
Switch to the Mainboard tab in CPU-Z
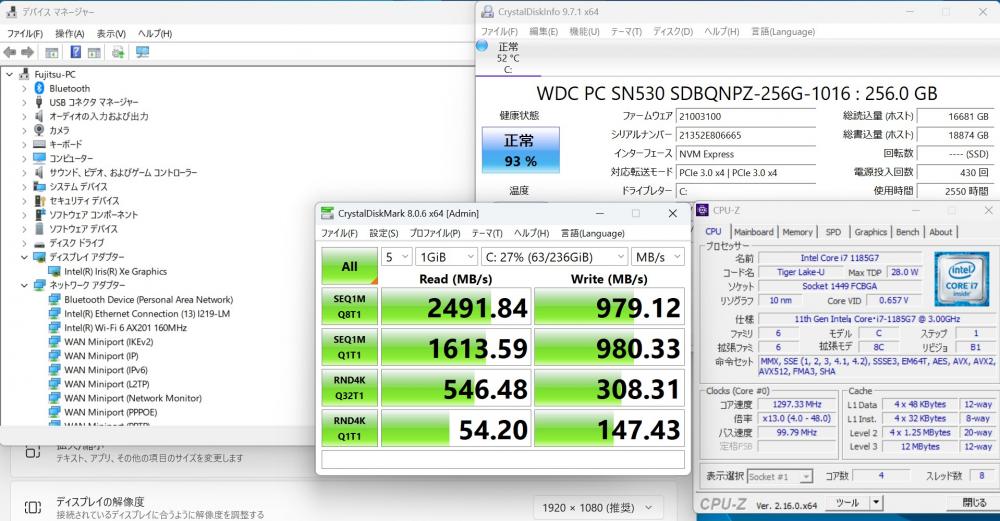(x=753, y=232)
